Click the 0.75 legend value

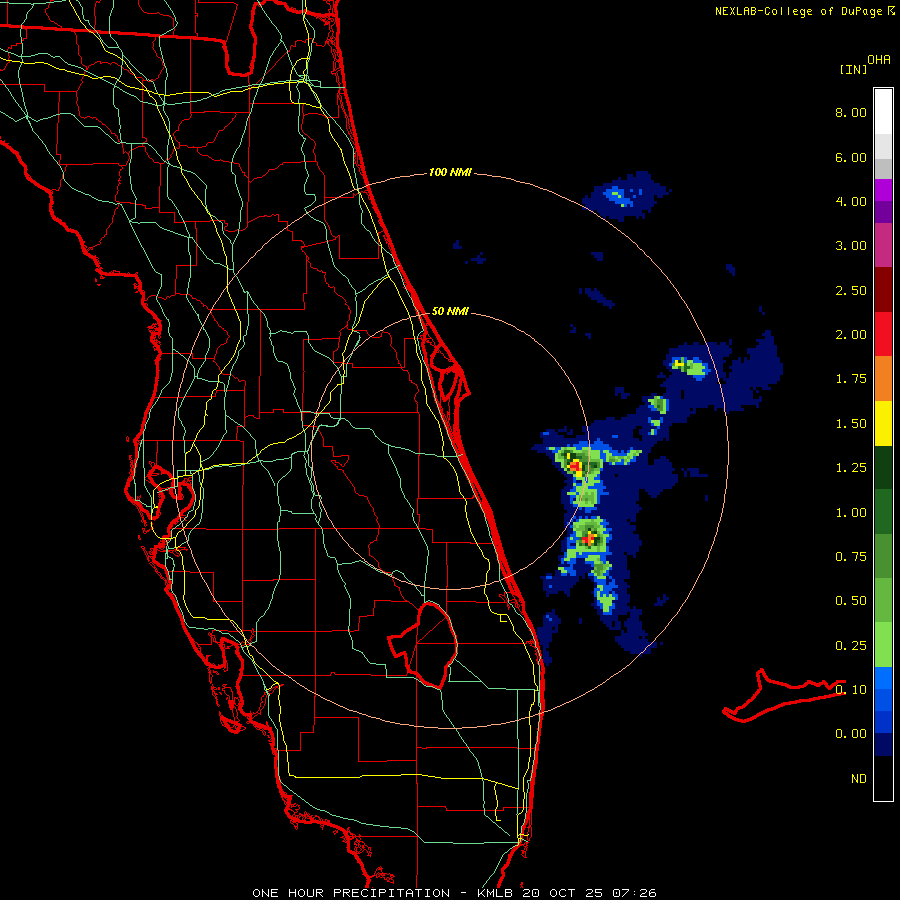point(851,557)
